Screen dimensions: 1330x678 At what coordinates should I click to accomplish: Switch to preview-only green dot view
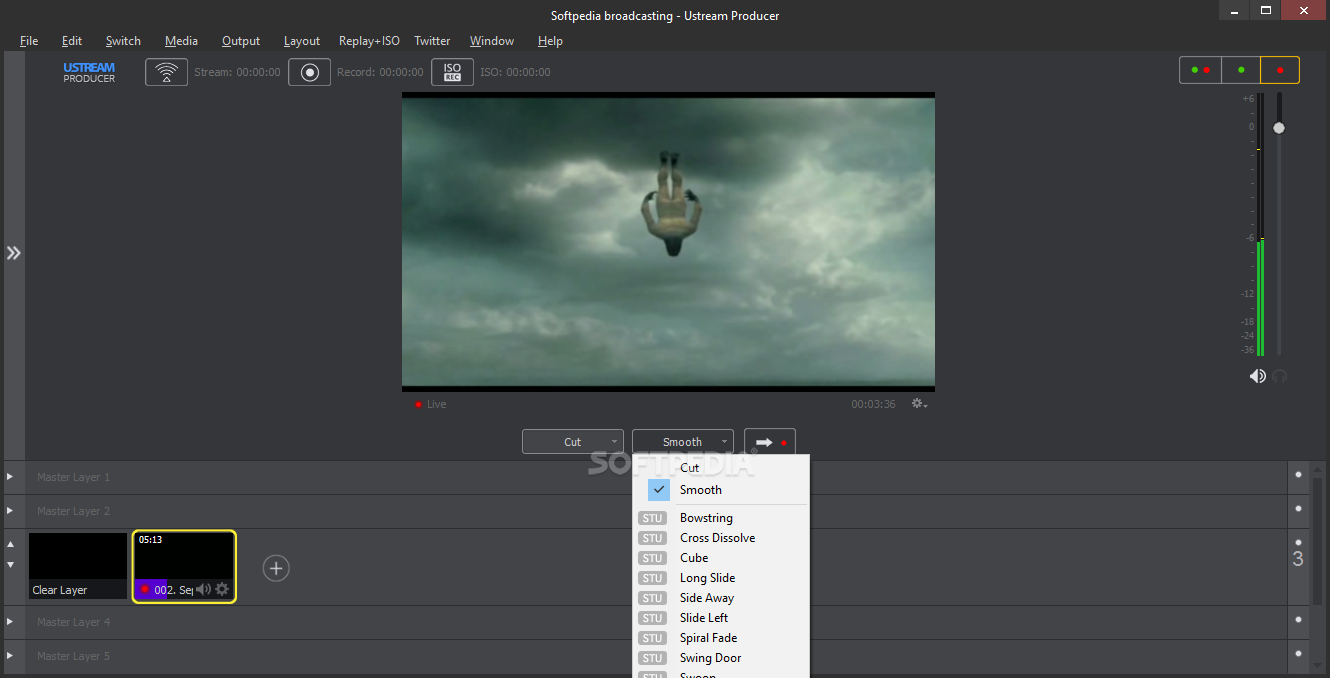pyautogui.click(x=1241, y=70)
